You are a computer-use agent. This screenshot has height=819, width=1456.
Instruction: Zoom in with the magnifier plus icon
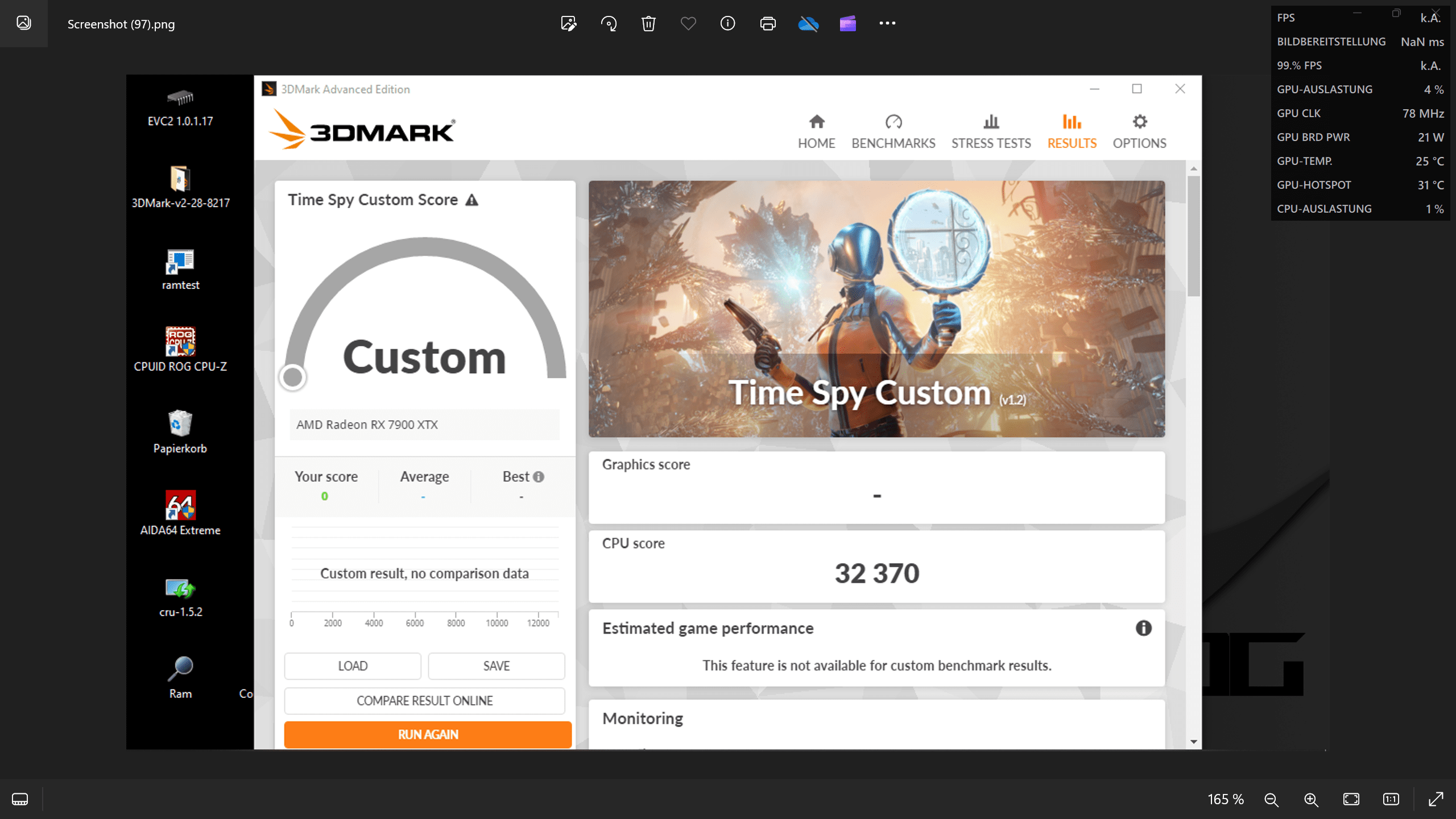coord(1311,799)
